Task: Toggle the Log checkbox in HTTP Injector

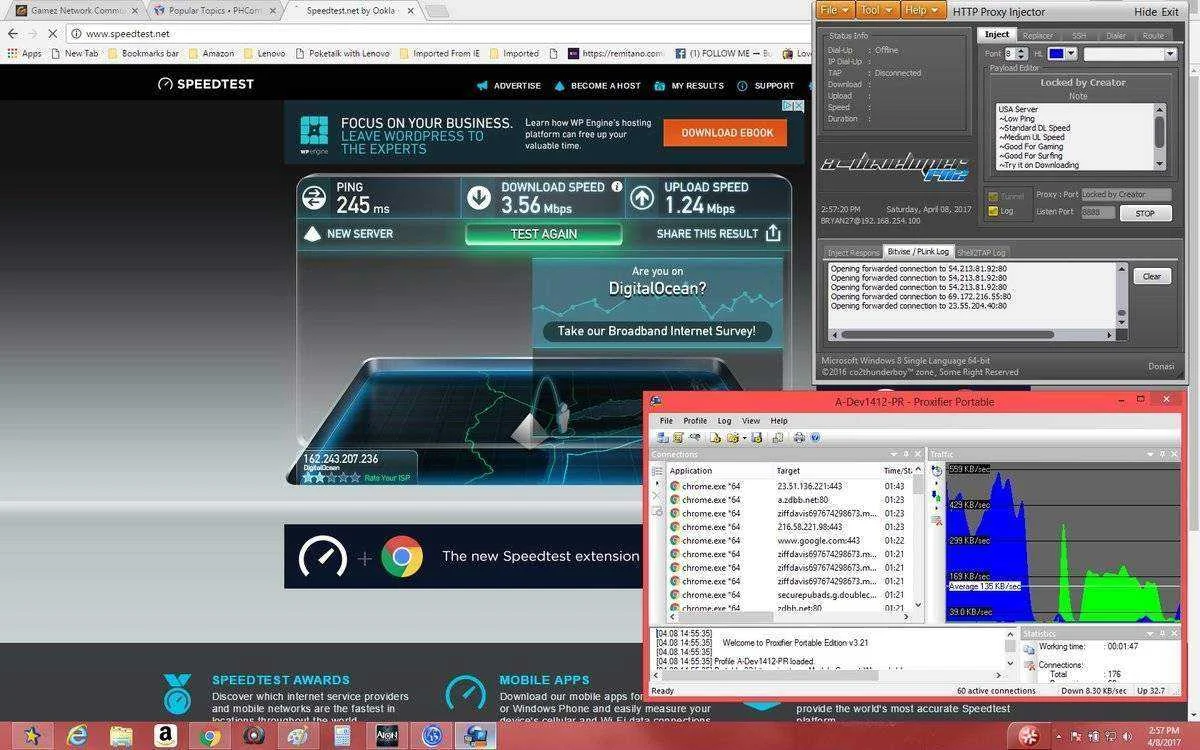Action: (x=993, y=211)
